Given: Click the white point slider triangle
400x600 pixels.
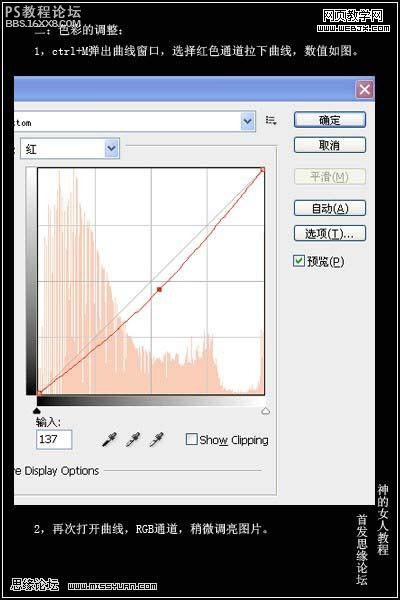Looking at the screenshot, I should (265, 411).
